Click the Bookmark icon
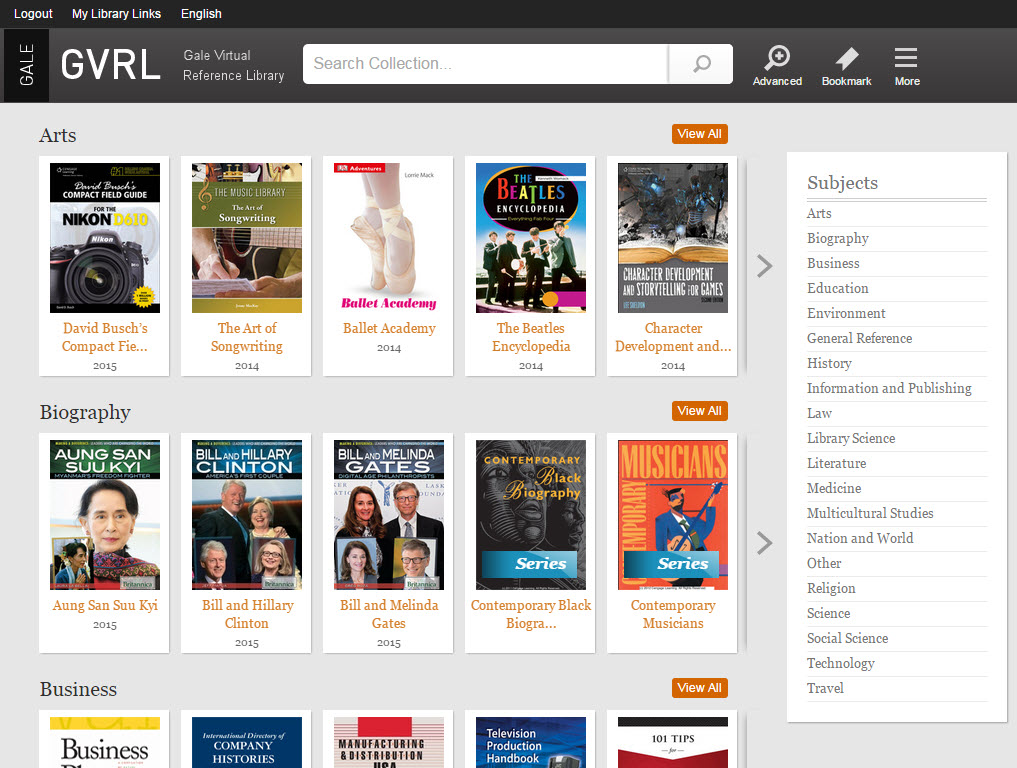This screenshot has height=768, width=1017. point(846,66)
